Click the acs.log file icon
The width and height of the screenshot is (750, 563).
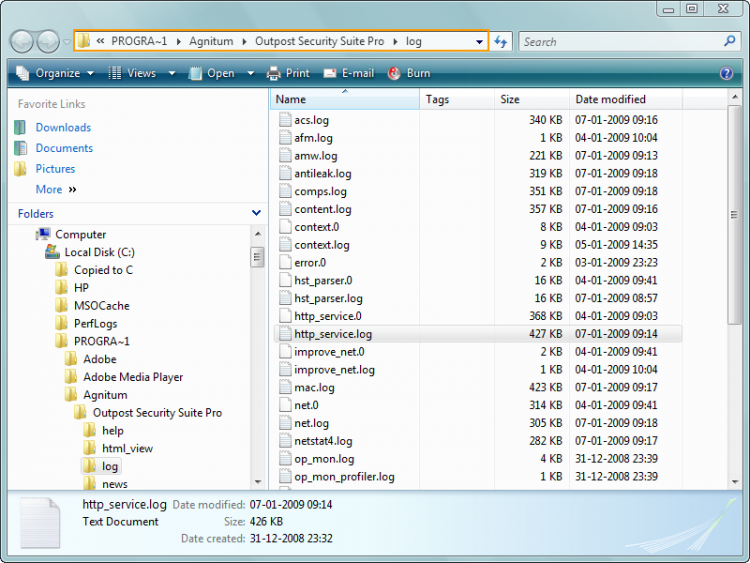point(285,120)
